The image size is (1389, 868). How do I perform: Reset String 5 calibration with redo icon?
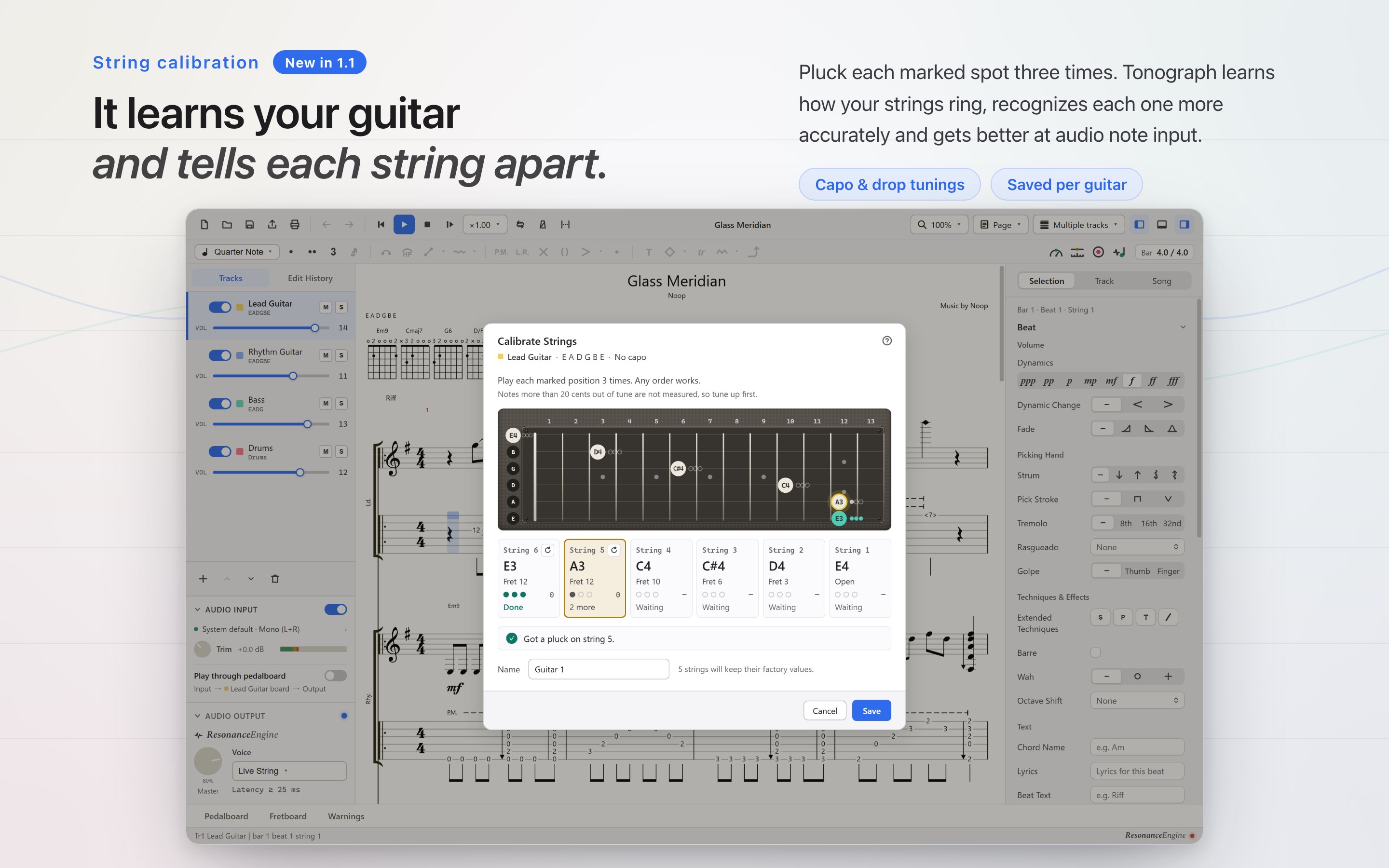tap(614, 550)
